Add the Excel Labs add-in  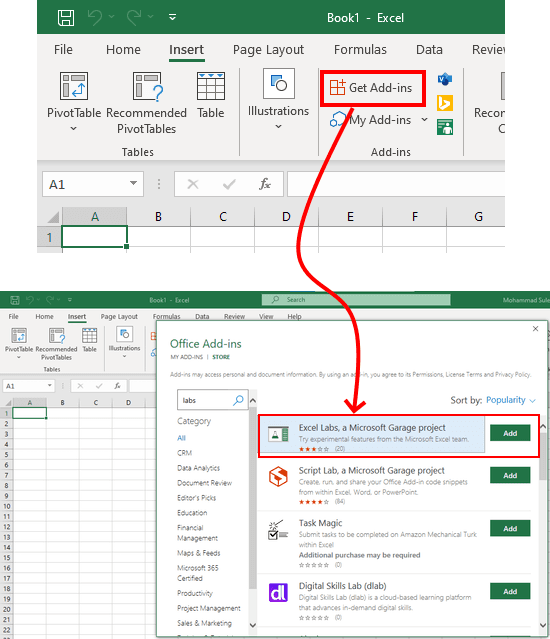(x=510, y=433)
